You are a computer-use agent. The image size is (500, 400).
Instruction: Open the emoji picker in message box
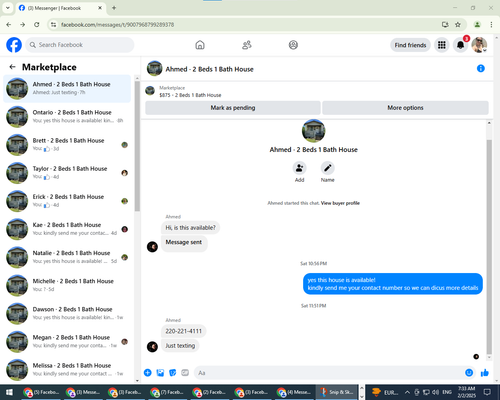tap(469, 373)
